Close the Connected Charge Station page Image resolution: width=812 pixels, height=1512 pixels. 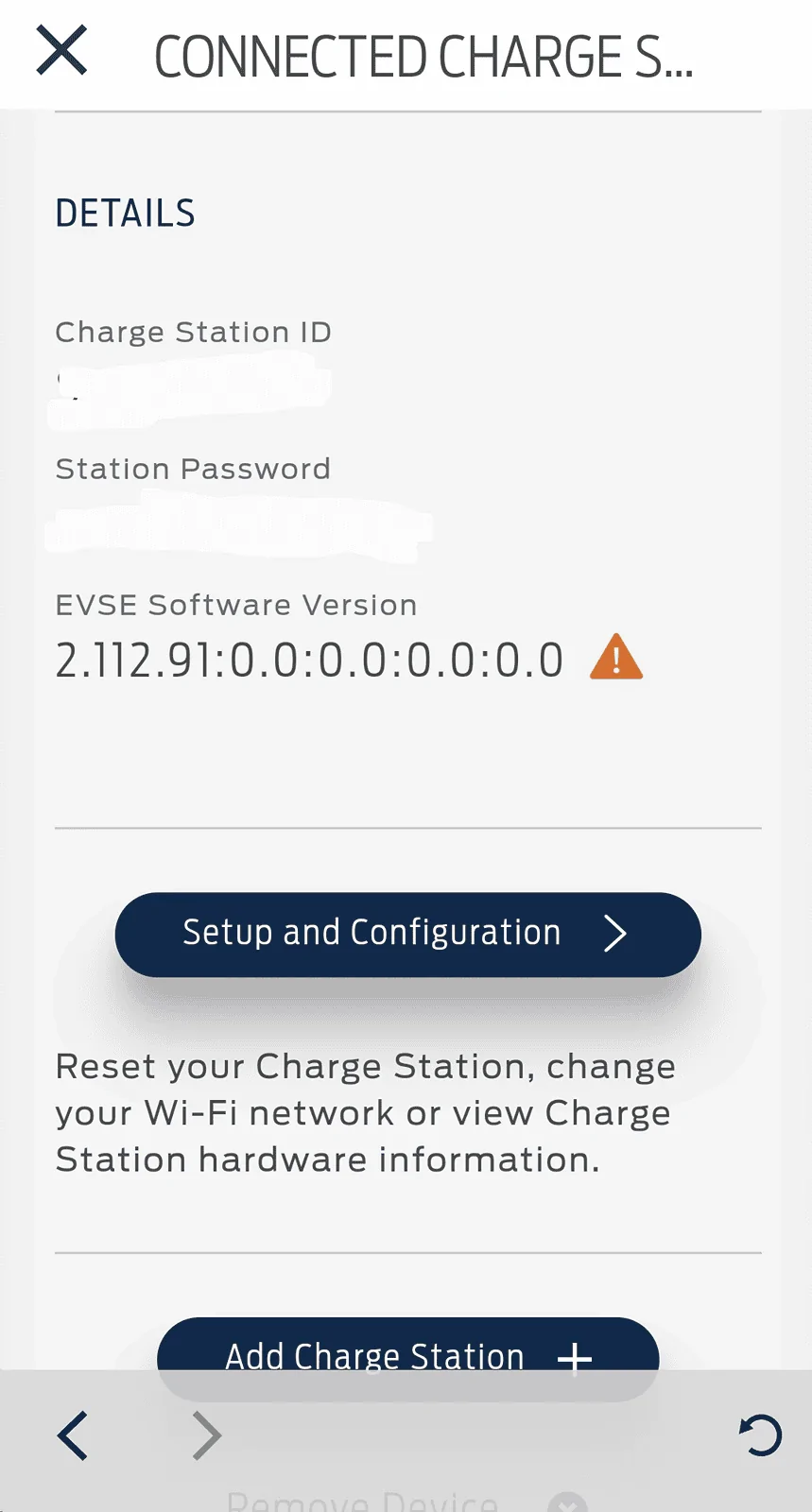61,51
